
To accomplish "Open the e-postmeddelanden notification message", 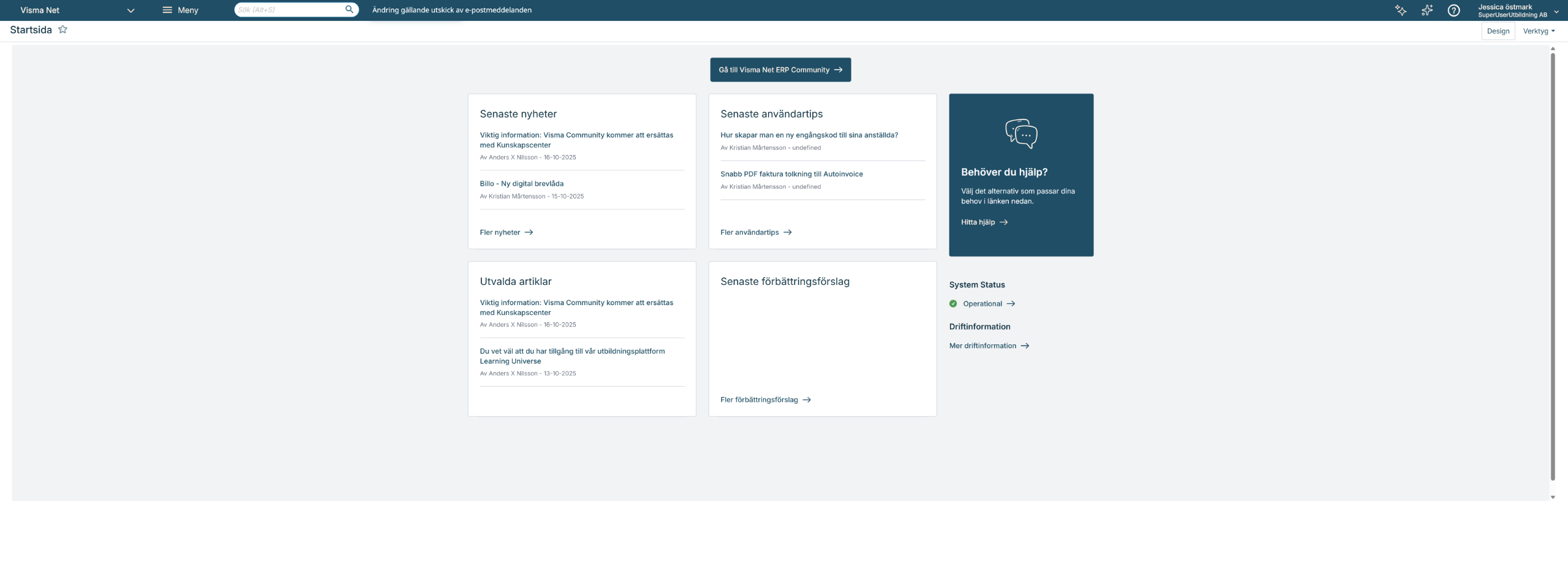I will pyautogui.click(x=452, y=10).
